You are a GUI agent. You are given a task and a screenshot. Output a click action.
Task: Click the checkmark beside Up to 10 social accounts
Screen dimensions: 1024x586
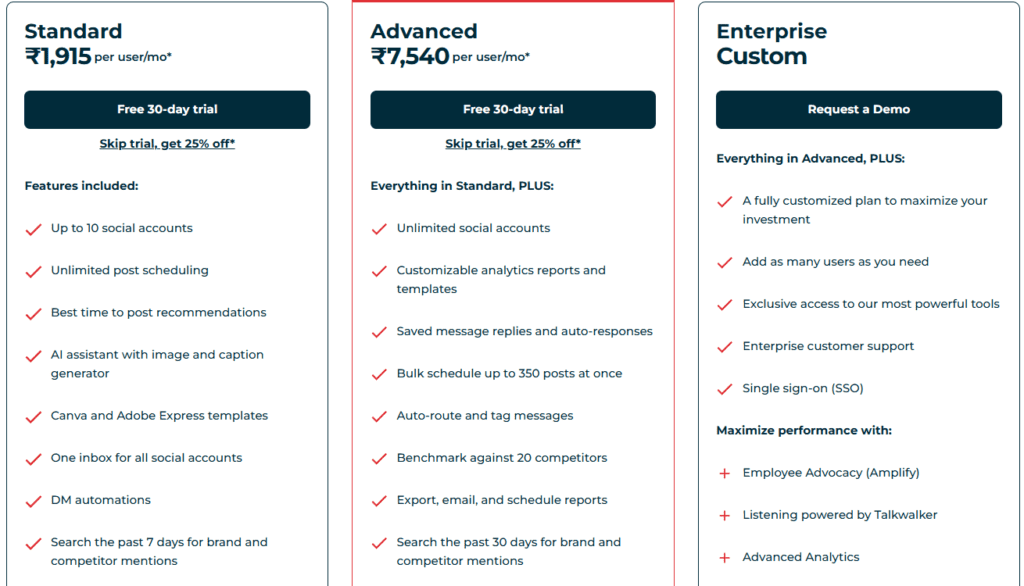(33, 228)
